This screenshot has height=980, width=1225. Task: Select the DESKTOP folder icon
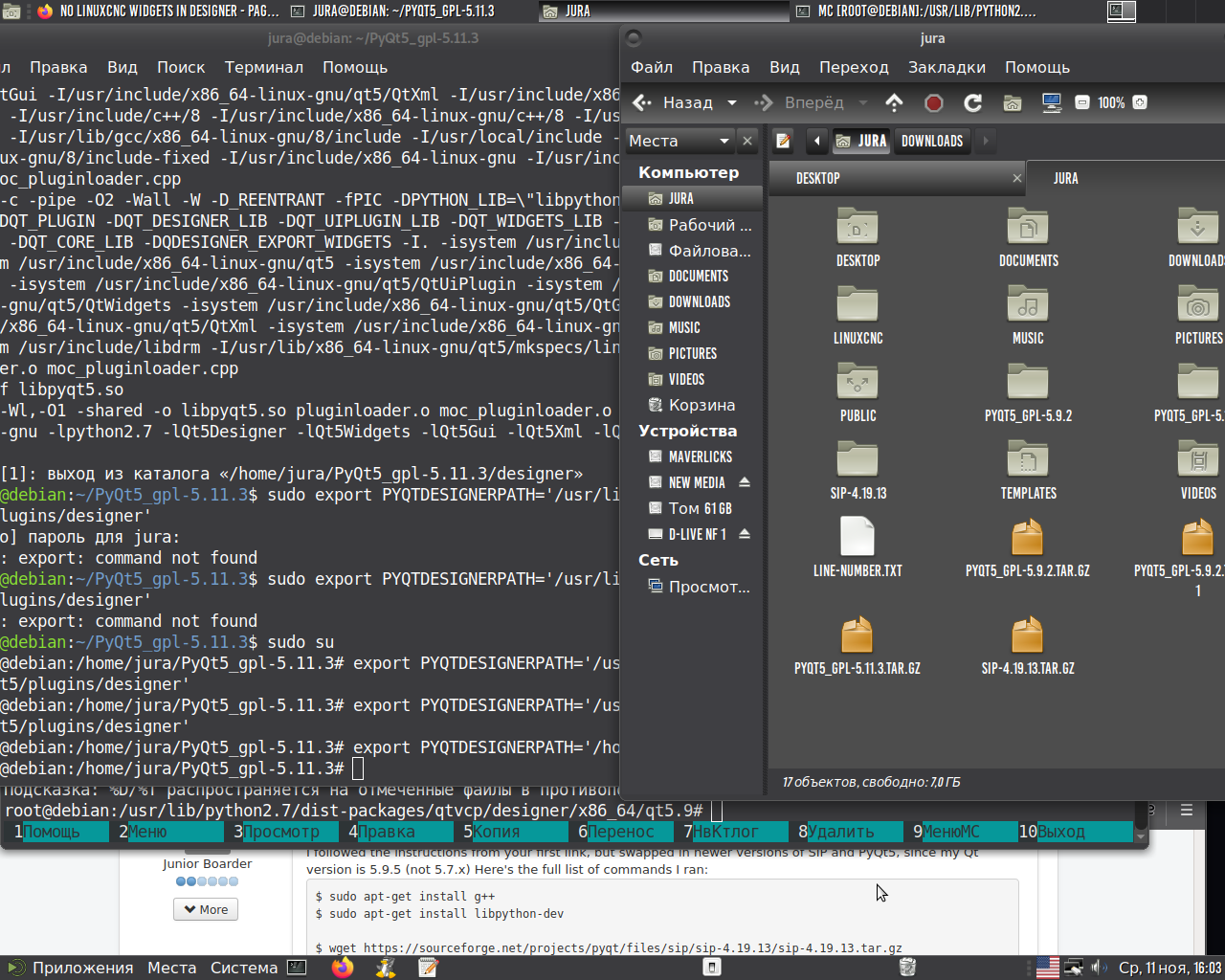857,228
